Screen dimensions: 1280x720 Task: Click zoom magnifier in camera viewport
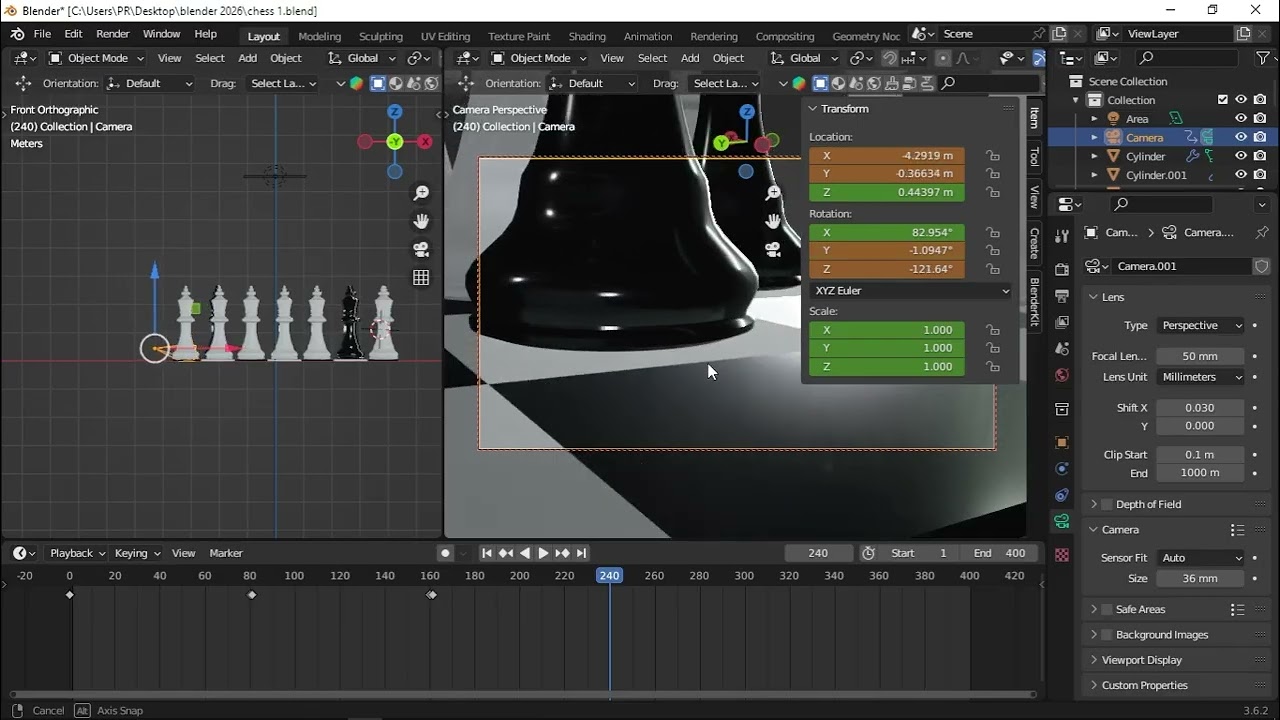pos(773,193)
